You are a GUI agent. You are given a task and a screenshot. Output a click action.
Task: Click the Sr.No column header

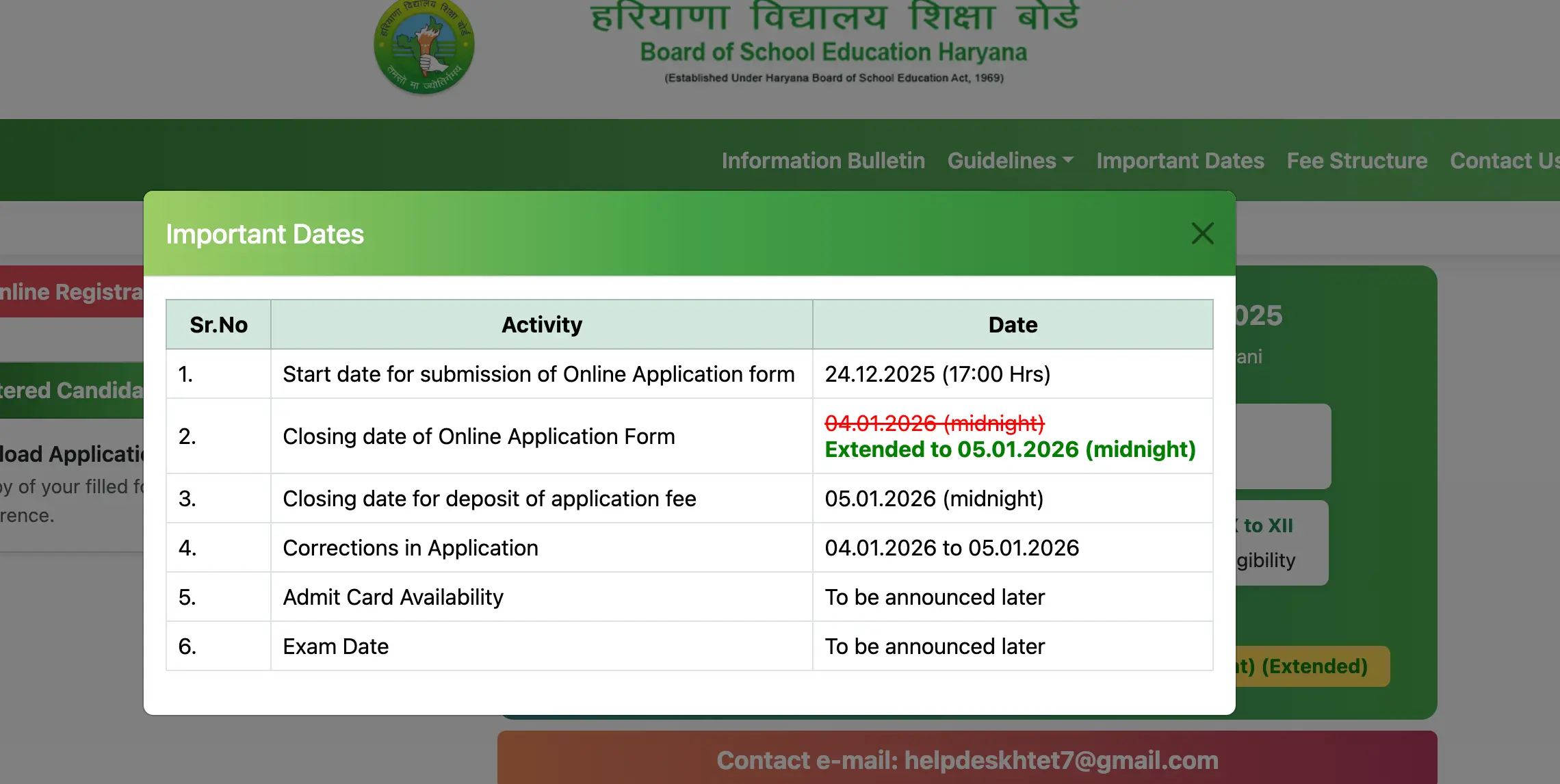(218, 325)
